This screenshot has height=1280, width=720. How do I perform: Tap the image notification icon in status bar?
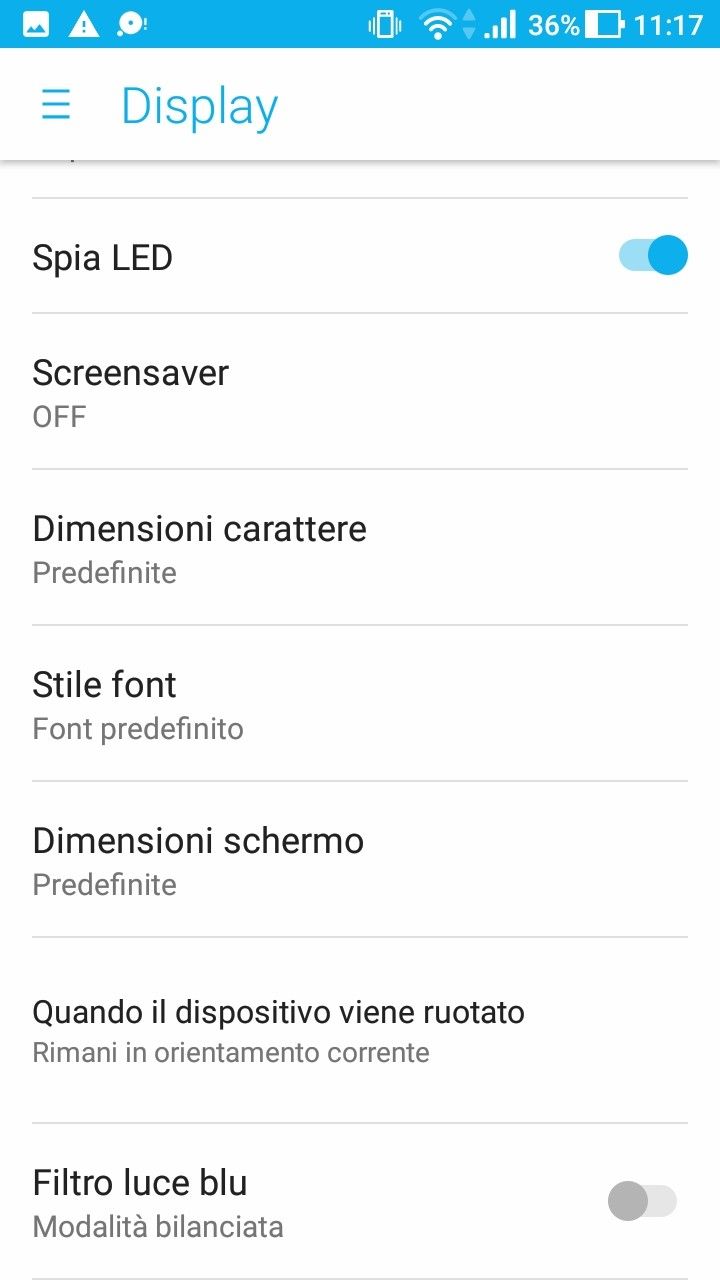click(x=36, y=24)
